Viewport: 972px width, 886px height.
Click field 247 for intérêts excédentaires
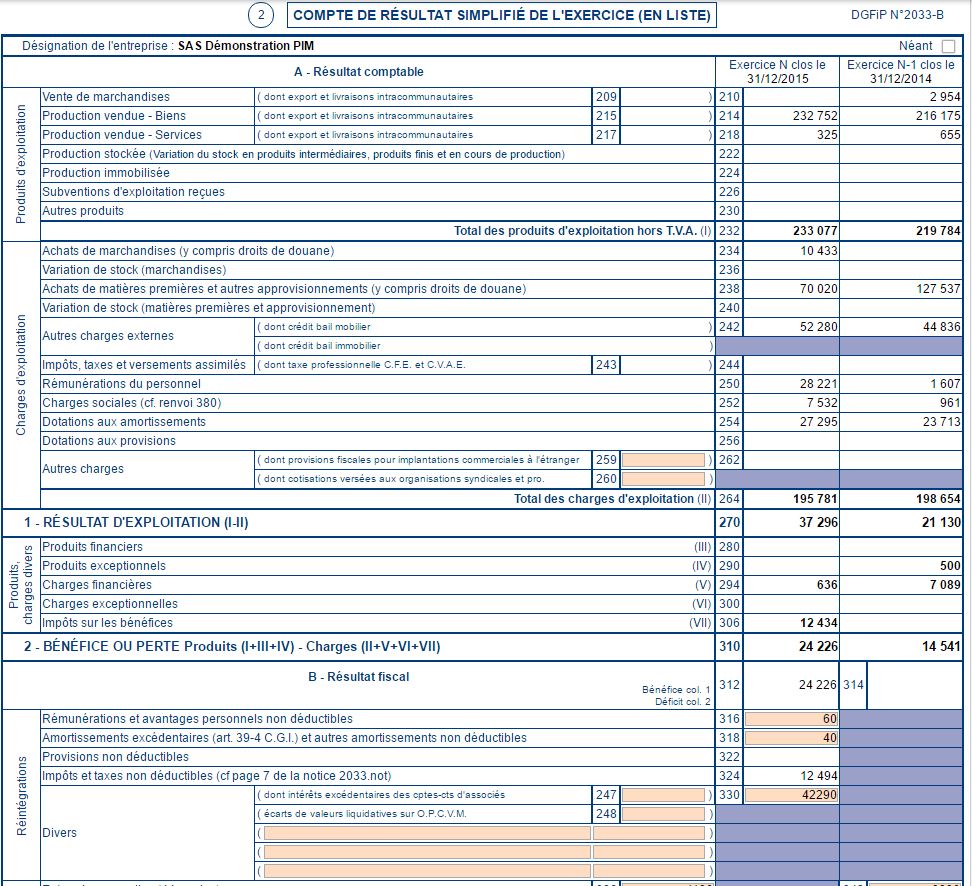[664, 794]
